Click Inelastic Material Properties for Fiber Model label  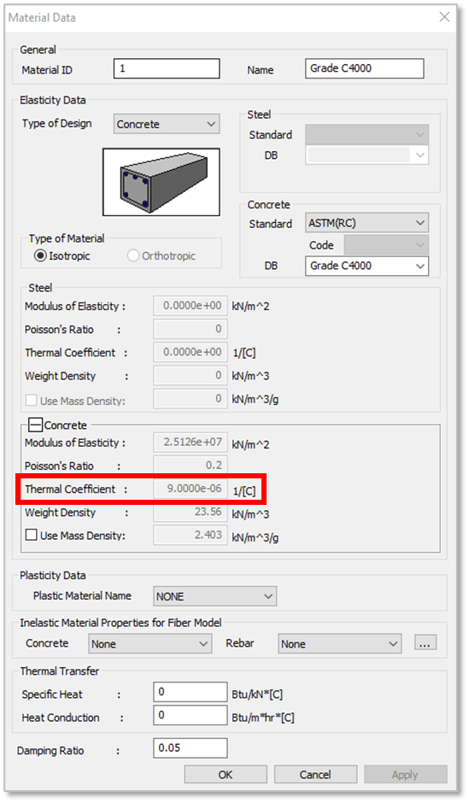(121, 623)
